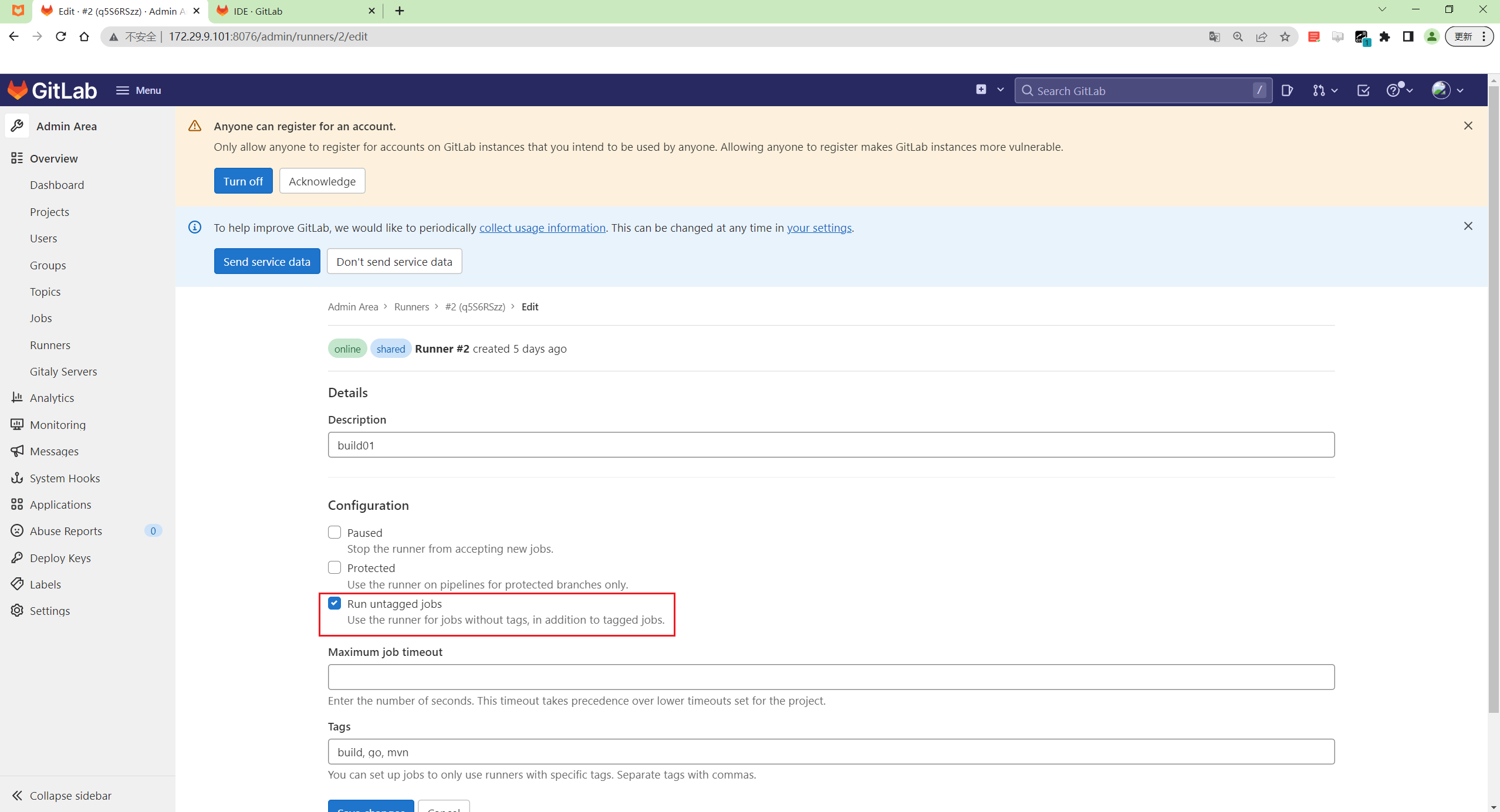Expand the user profile dropdown chevron
This screenshot has height=812, width=1500.
pyautogui.click(x=1460, y=90)
